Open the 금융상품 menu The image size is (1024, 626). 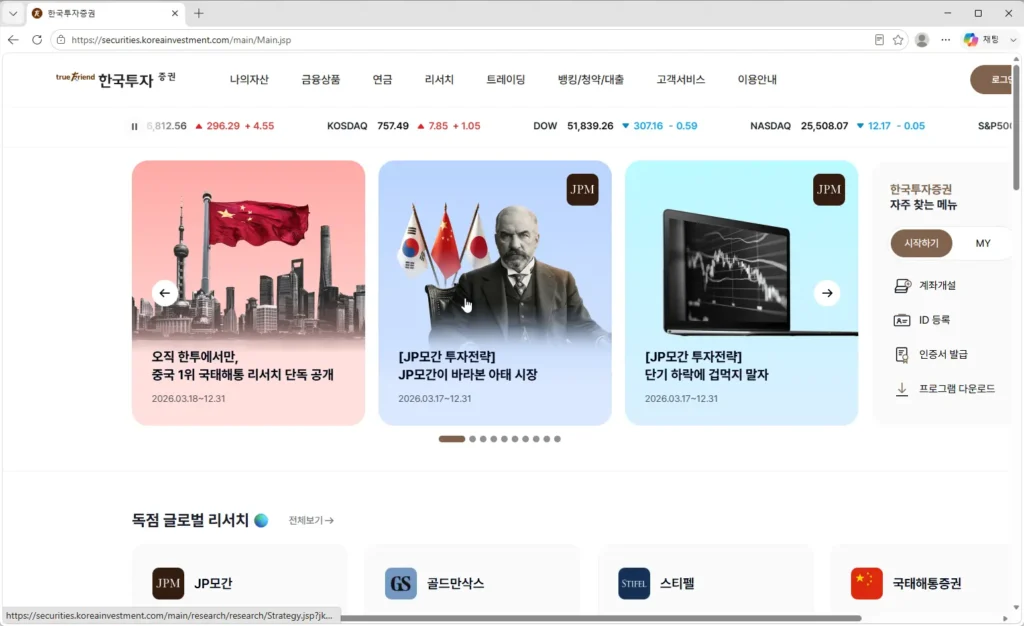[321, 80]
